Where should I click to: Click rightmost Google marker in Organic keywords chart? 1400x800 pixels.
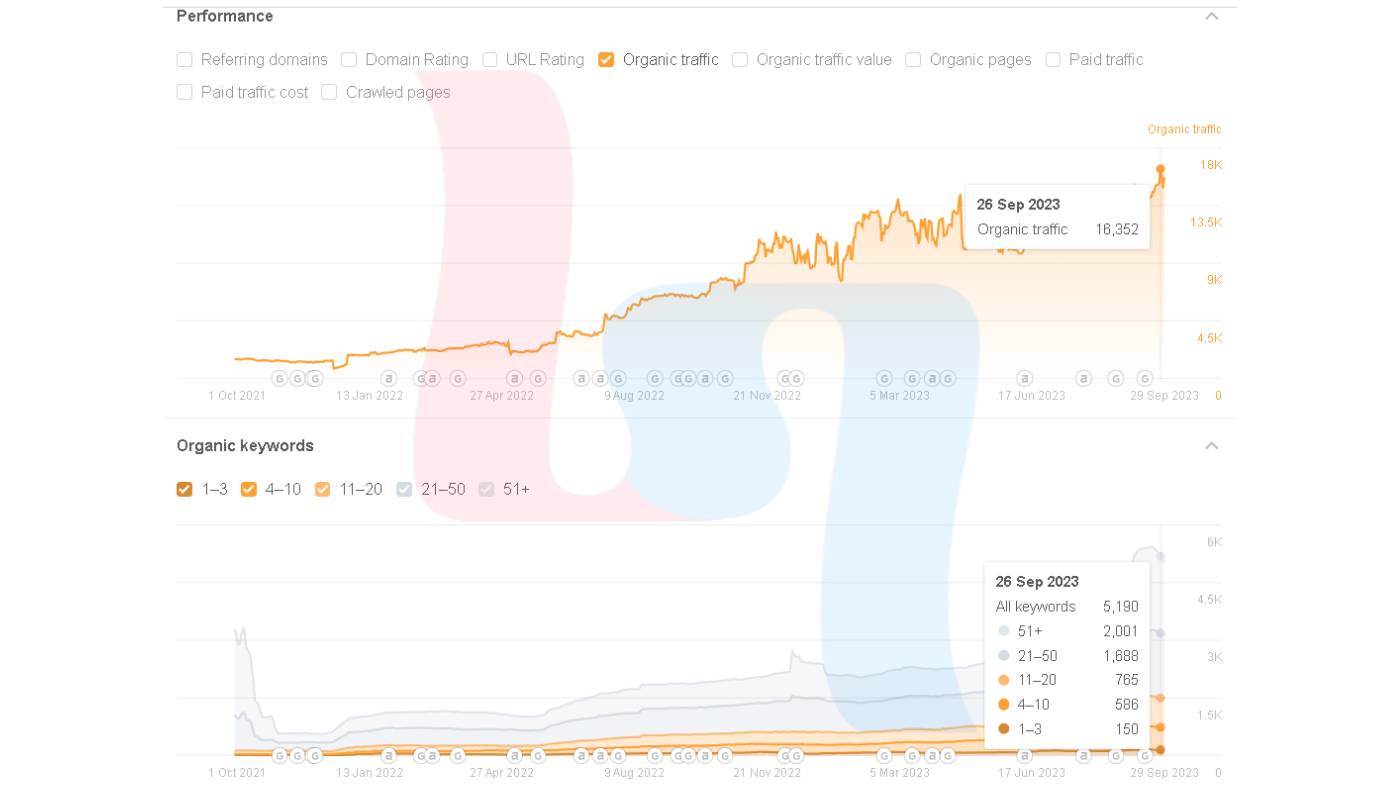(1145, 755)
